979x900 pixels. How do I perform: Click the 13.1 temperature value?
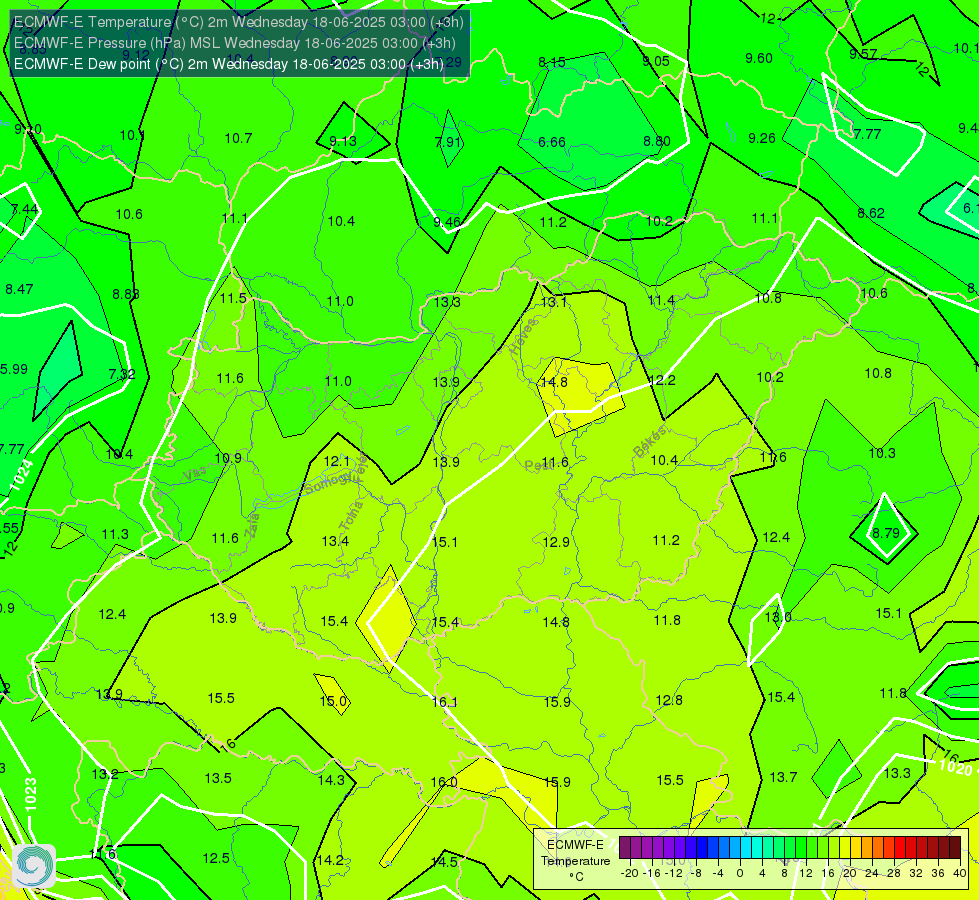[554, 302]
